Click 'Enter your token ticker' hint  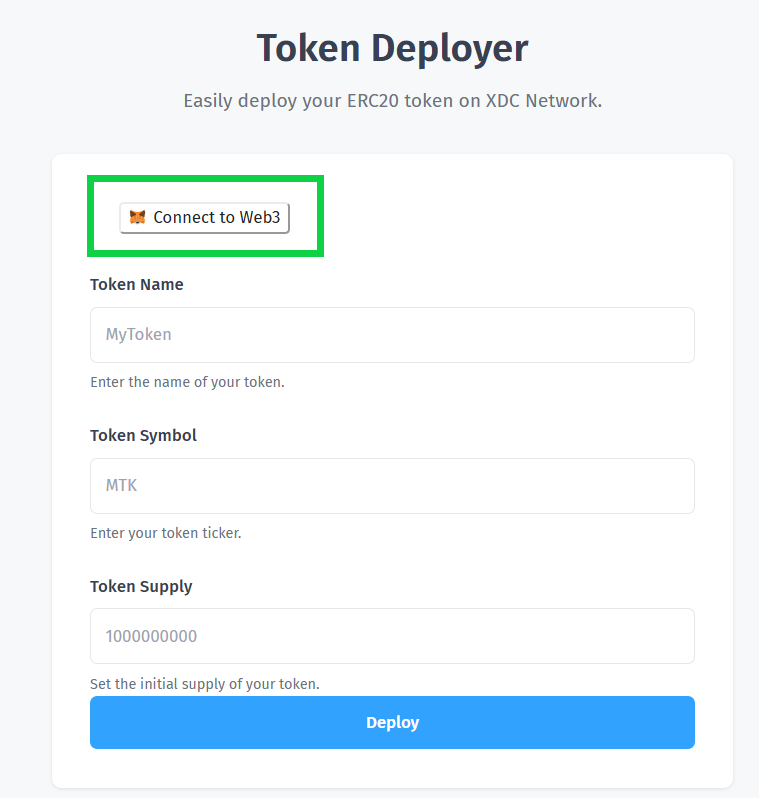[166, 533]
